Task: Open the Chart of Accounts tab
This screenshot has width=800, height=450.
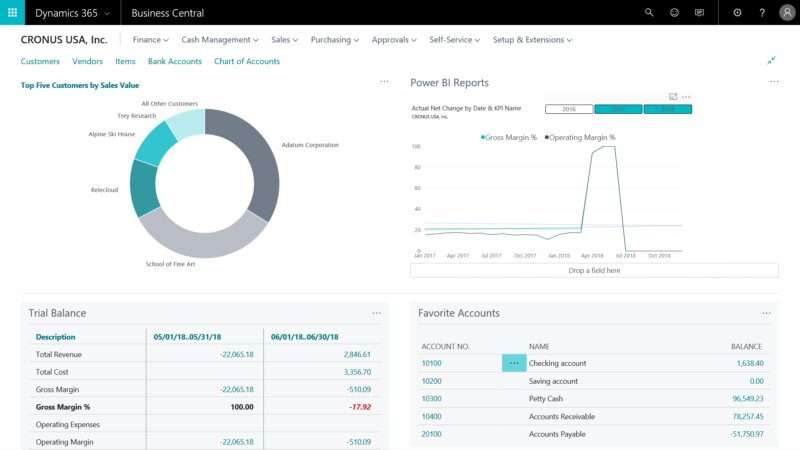Action: pyautogui.click(x=247, y=61)
